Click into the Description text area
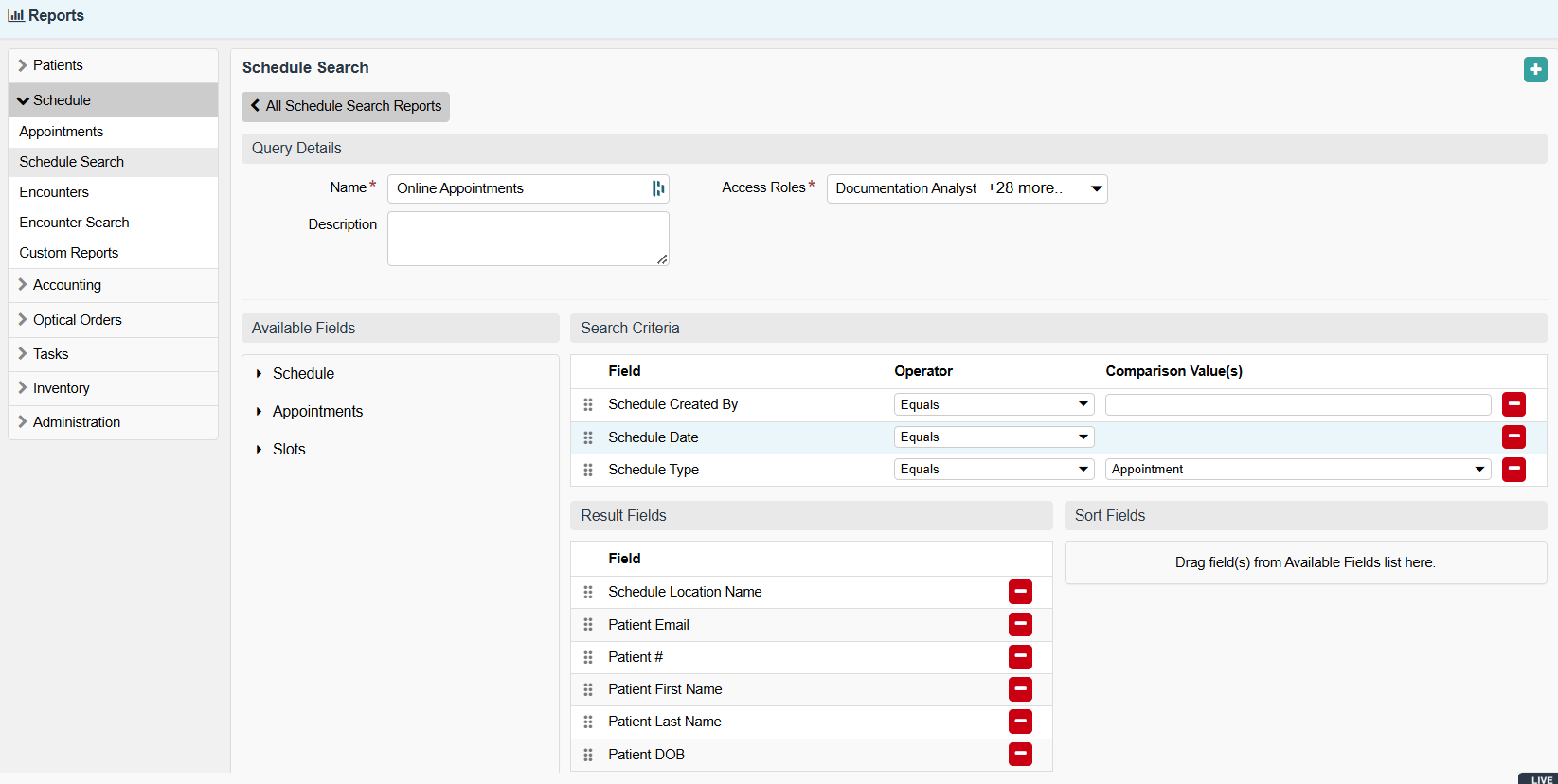Image resolution: width=1558 pixels, height=784 pixels. pos(528,239)
